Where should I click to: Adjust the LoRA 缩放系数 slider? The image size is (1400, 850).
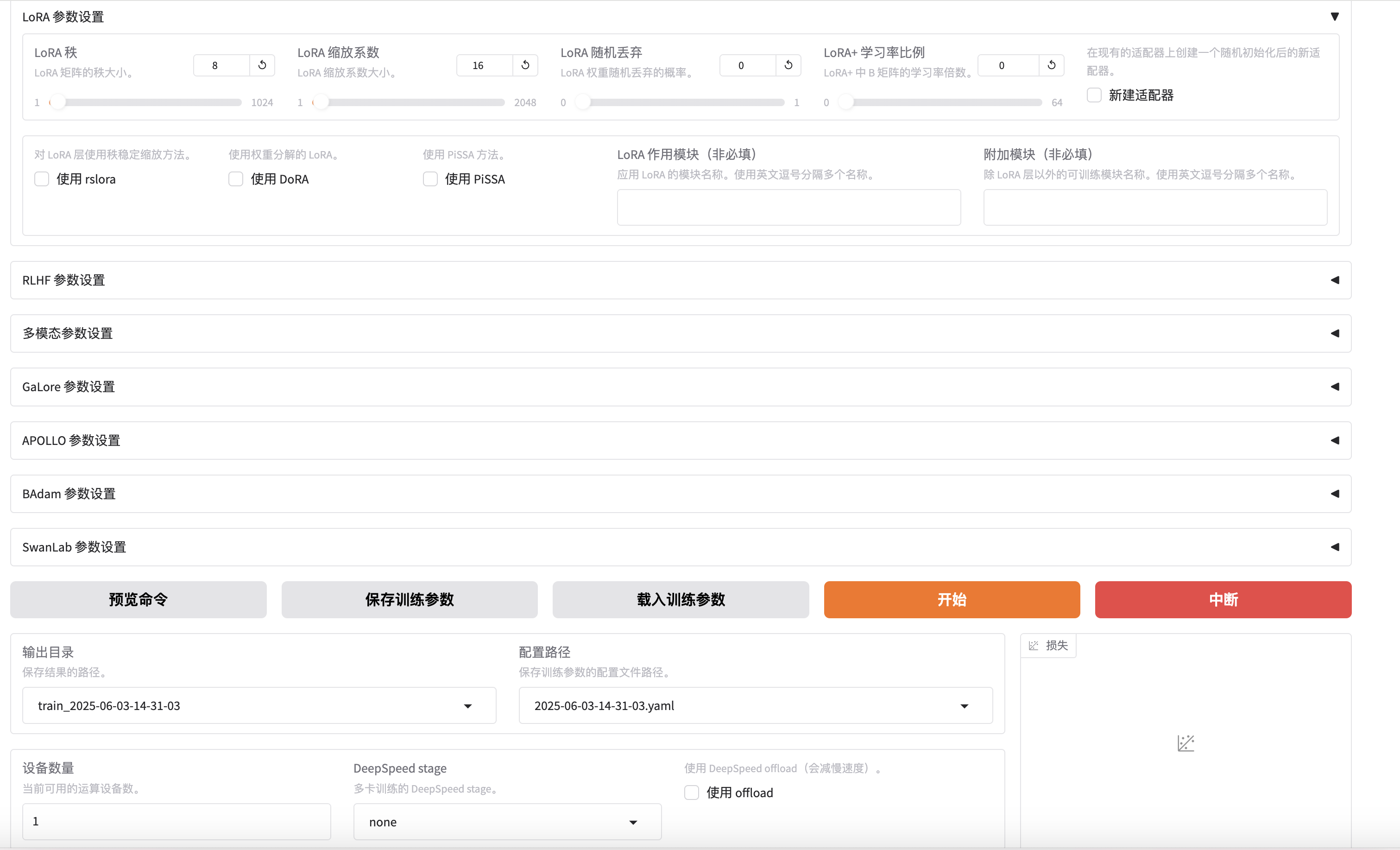409,102
